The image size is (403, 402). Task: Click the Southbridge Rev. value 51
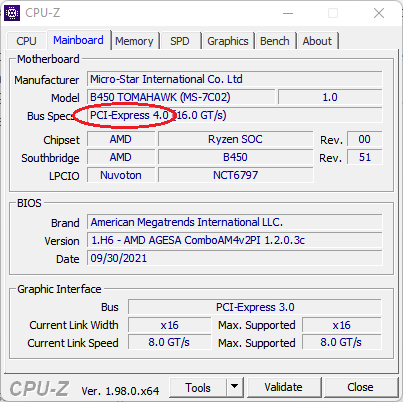click(365, 157)
